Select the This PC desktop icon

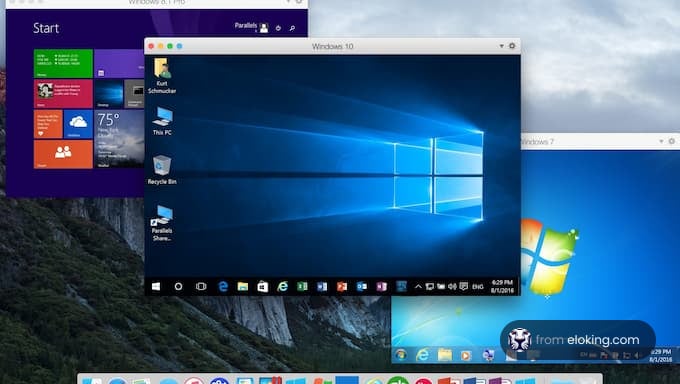click(162, 121)
